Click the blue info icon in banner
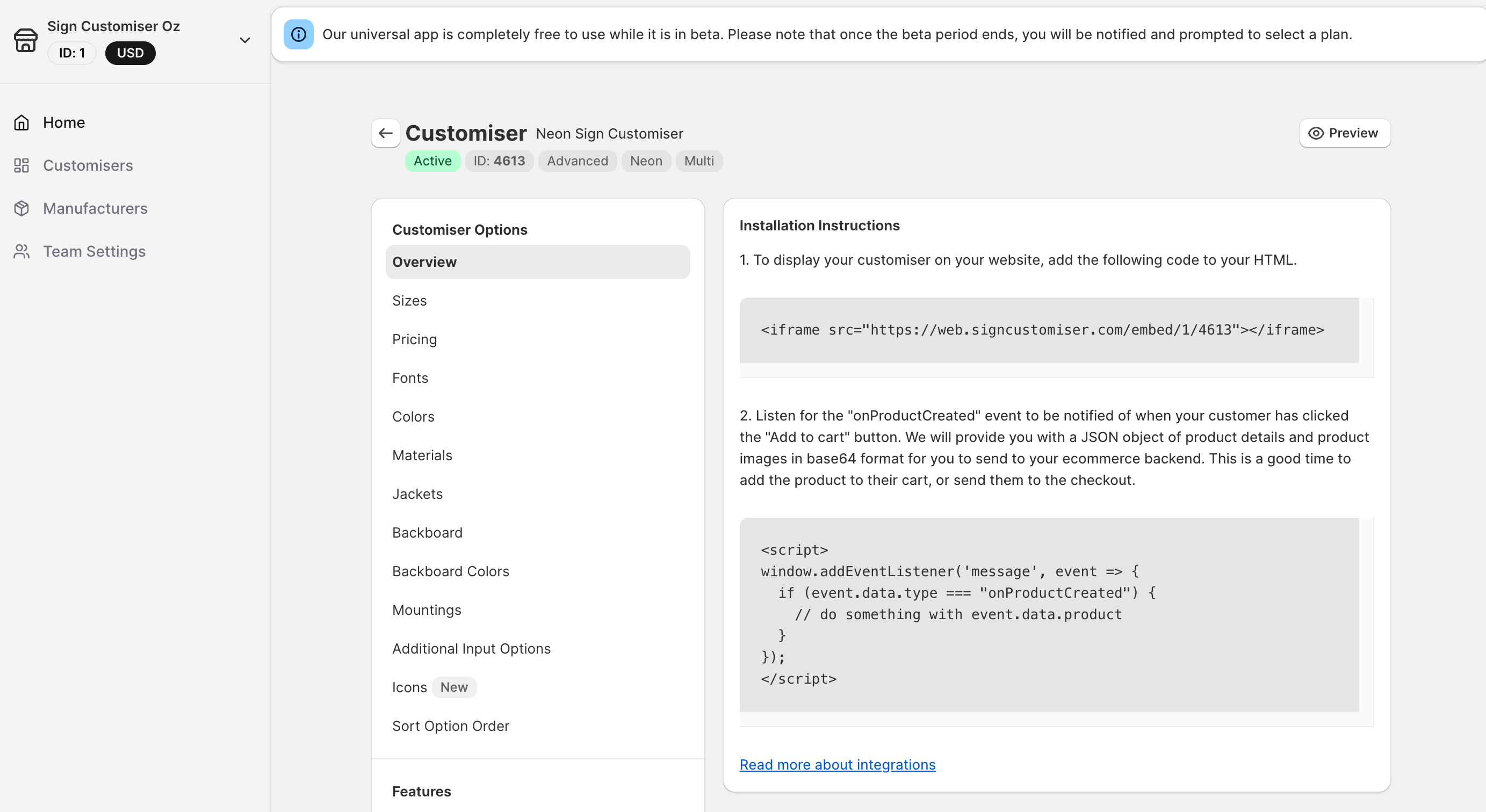Viewport: 1486px width, 812px height. point(298,34)
